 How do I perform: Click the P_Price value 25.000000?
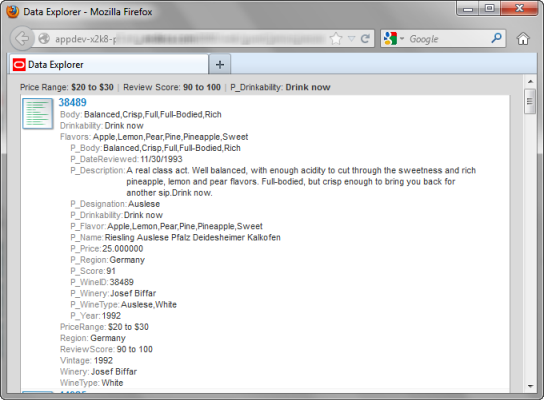point(122,248)
